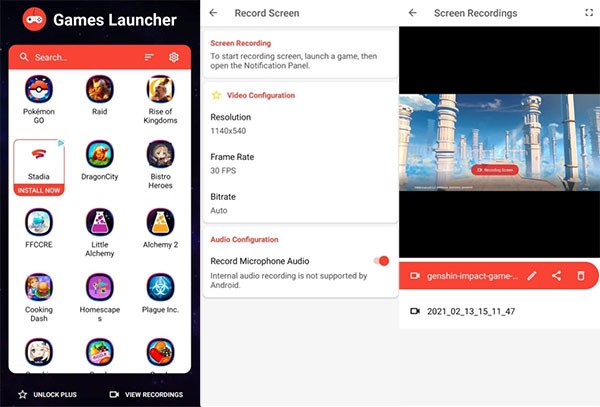This screenshot has height=407, width=600.
Task: Click the Stadia Install Now button
Action: tap(39, 190)
